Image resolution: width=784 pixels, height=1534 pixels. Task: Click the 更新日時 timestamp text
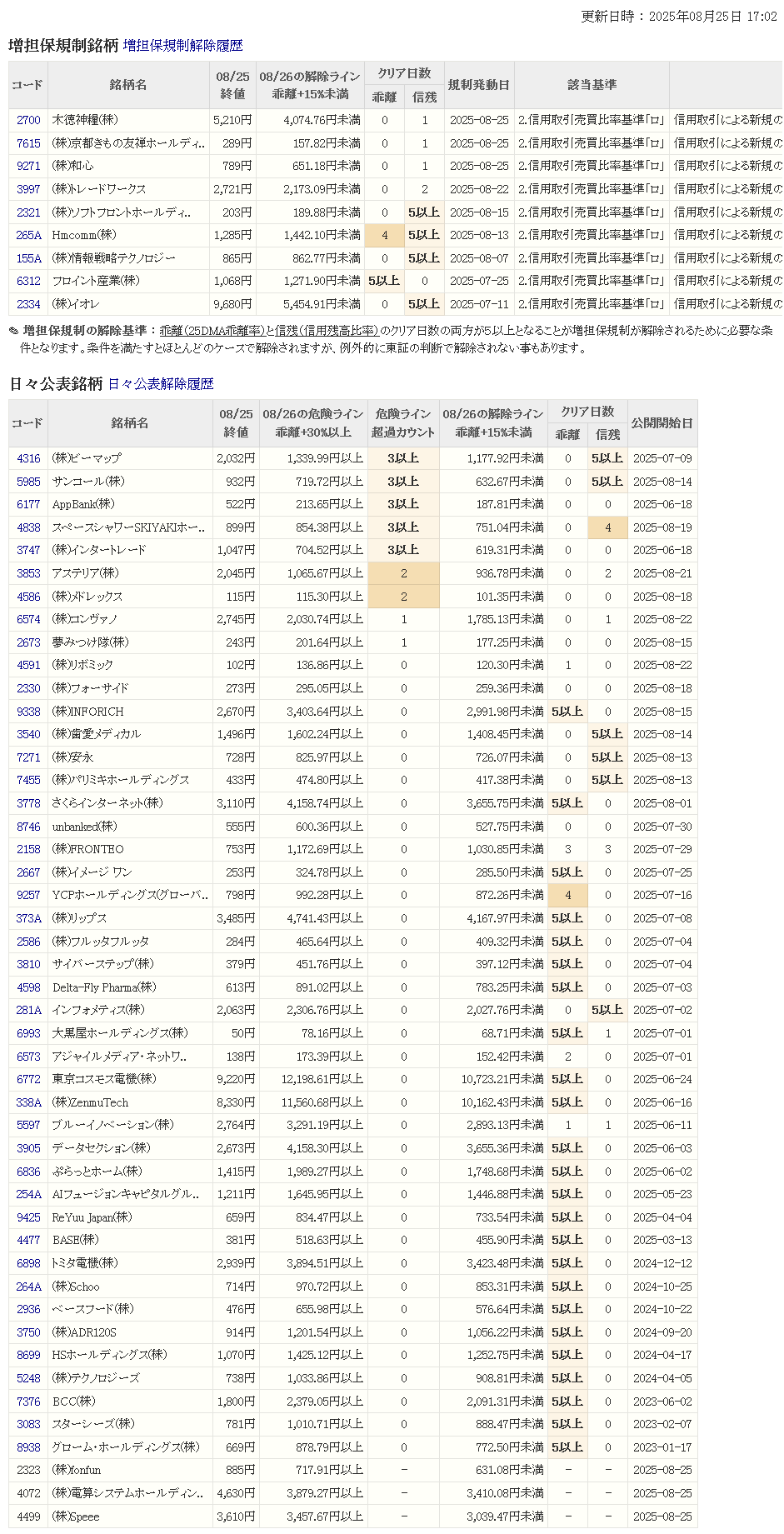click(679, 17)
